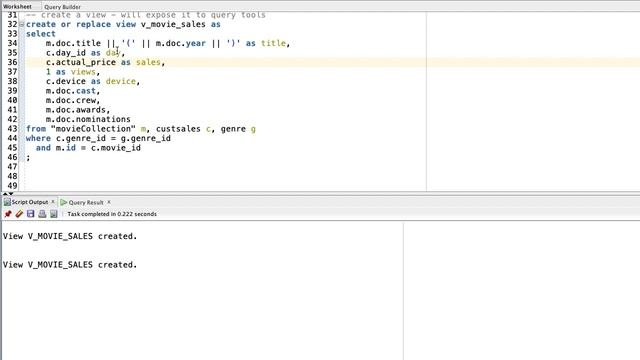
Task: Click 'views' alias on line 37
Action: coord(83,72)
